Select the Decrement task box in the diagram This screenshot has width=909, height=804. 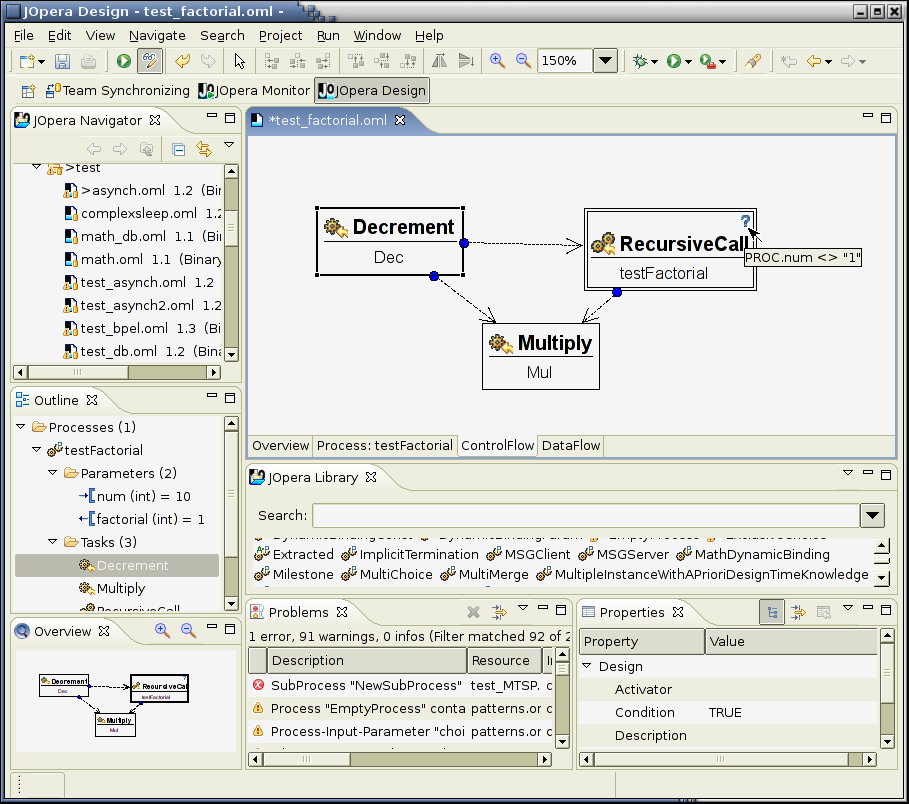pos(390,241)
